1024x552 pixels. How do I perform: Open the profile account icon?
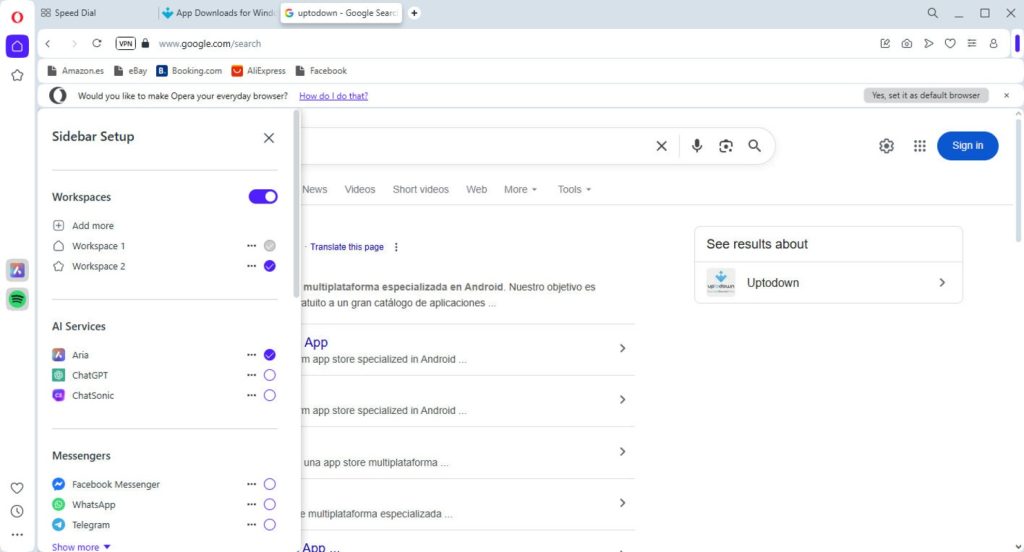click(993, 44)
